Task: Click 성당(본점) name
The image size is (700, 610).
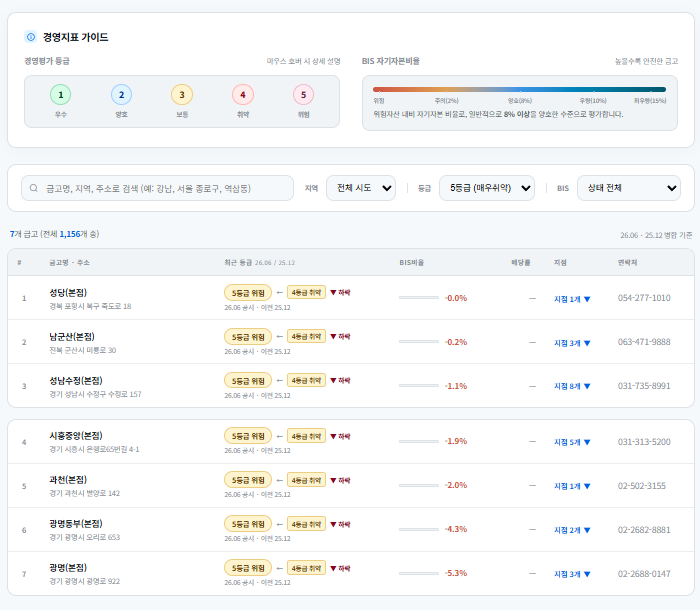Action: coord(68,292)
